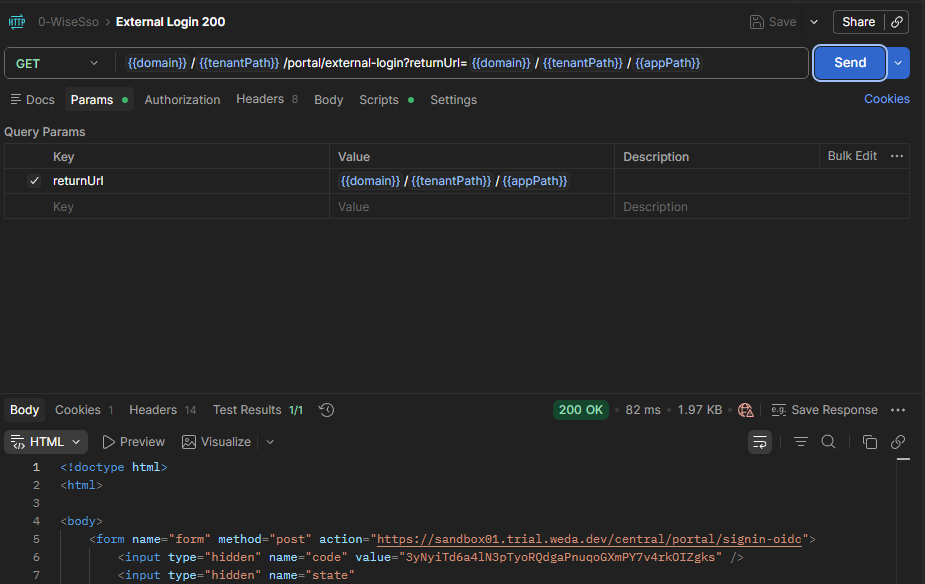Click the 82 ms response time
This screenshot has width=925, height=584.
click(x=642, y=410)
